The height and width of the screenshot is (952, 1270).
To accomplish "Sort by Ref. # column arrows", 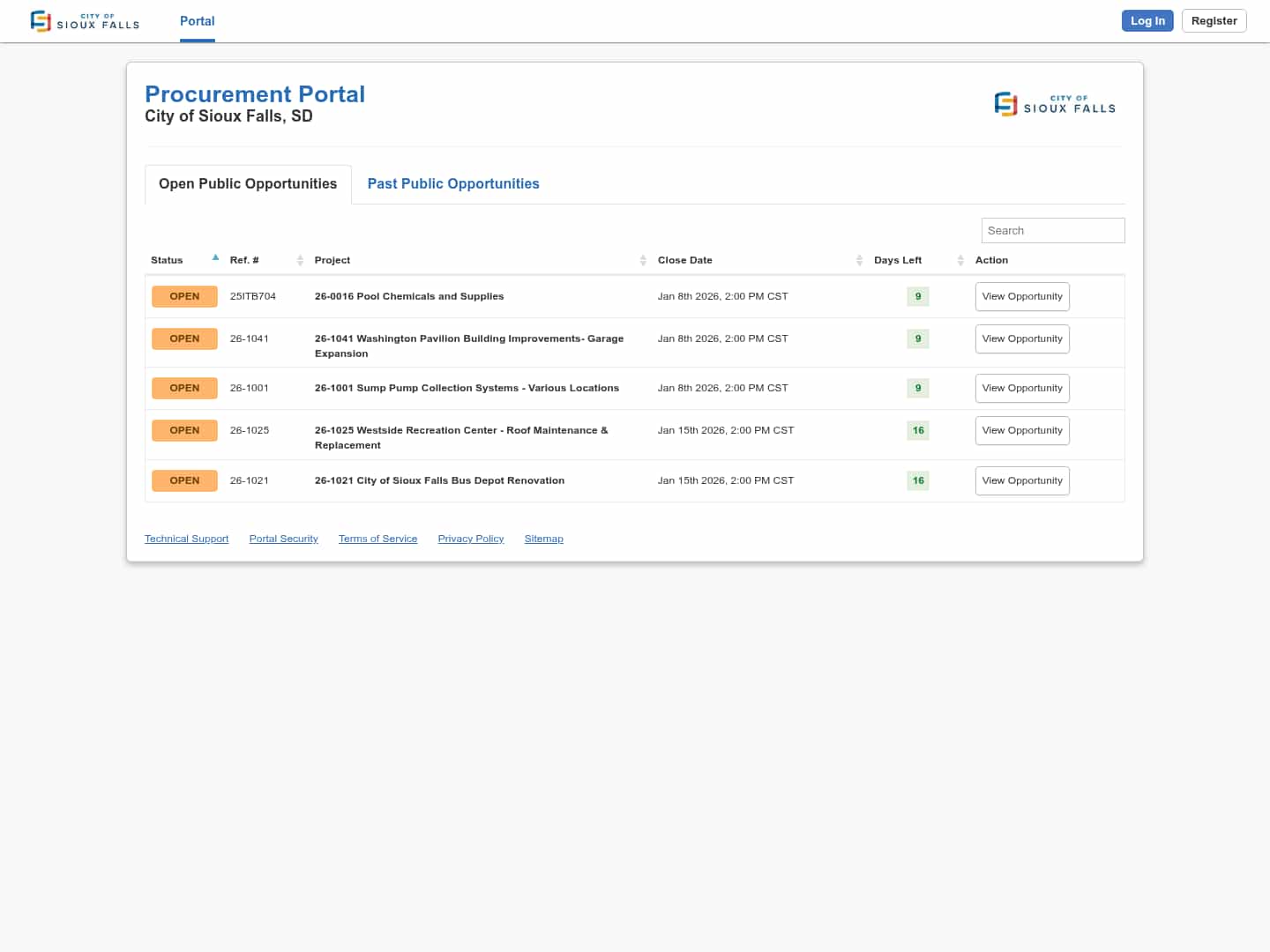I will 300,260.
